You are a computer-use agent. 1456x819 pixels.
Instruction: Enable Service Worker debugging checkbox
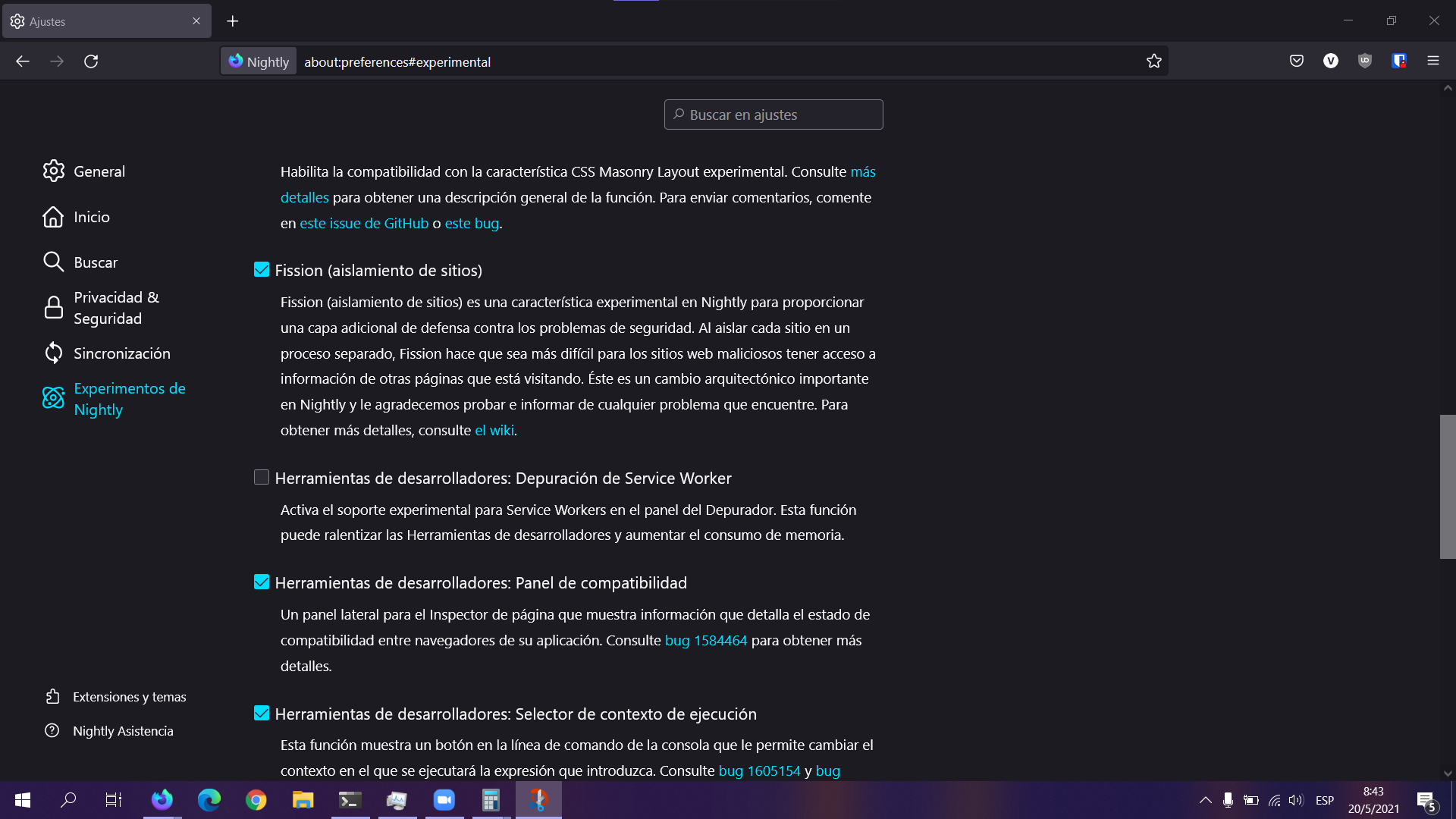pos(262,478)
